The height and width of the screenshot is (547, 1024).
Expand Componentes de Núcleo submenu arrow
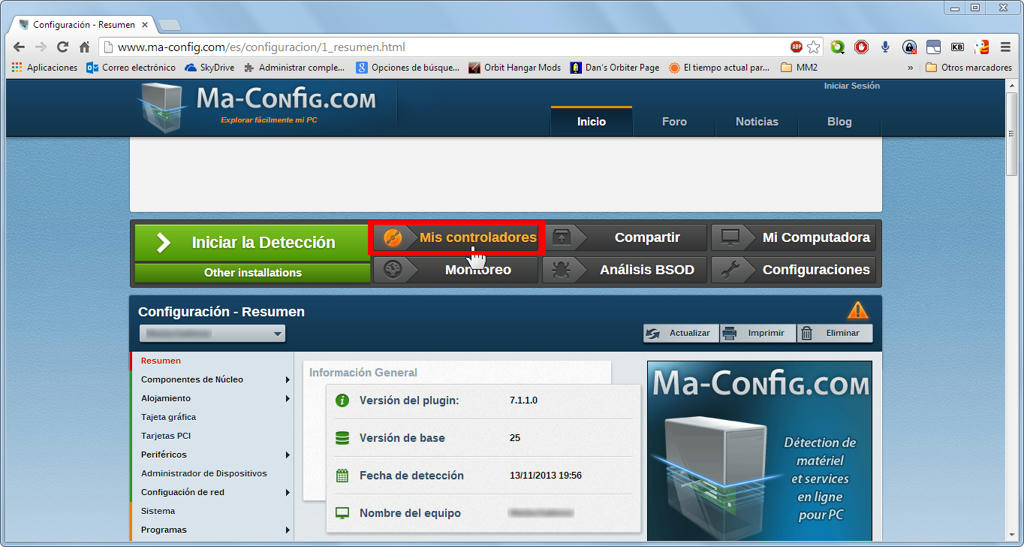click(287, 379)
